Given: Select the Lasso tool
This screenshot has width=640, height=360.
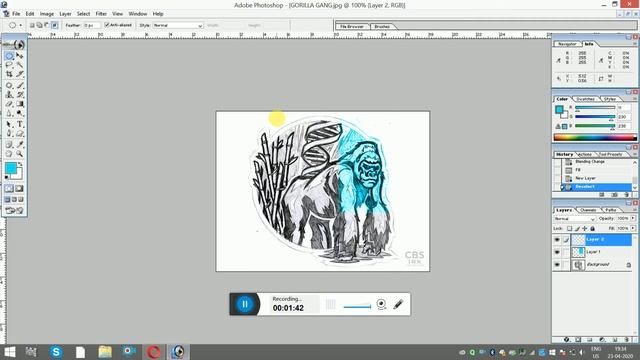Looking at the screenshot, I should 9,65.
